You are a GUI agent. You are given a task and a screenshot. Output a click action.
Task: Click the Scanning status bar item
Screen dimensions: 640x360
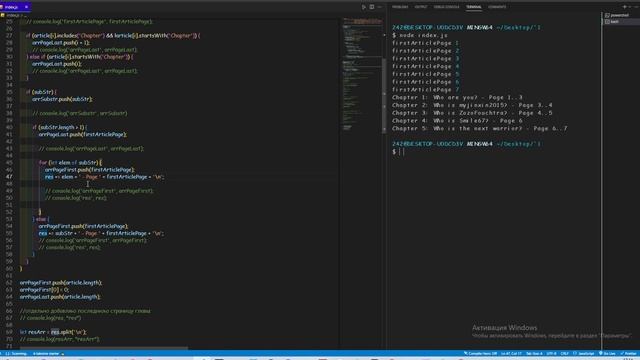(16, 353)
